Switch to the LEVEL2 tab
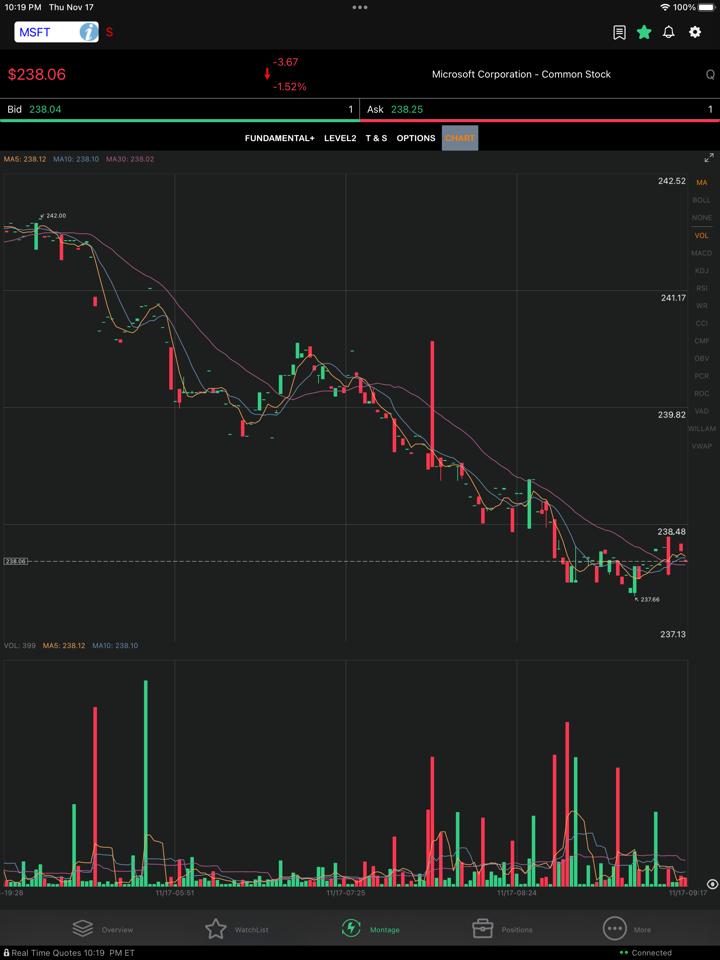The image size is (720, 960). point(340,138)
